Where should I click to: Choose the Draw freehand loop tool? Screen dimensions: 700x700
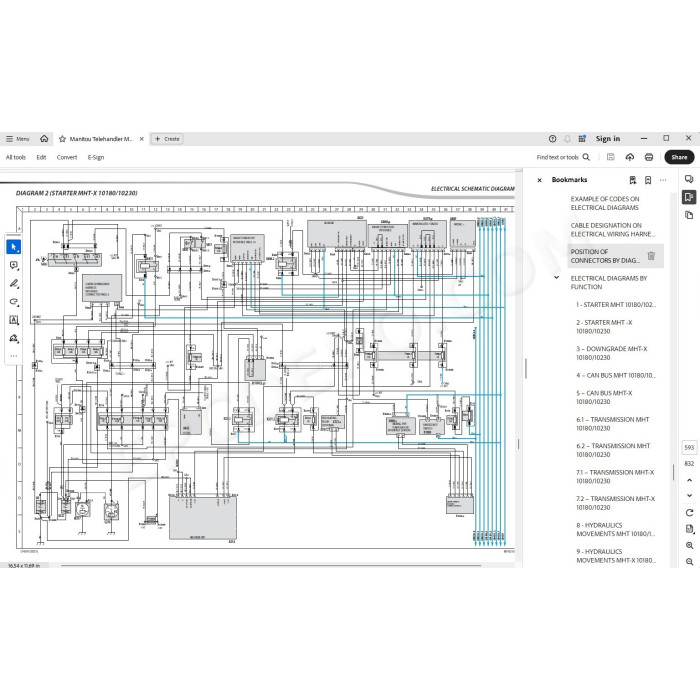13,302
